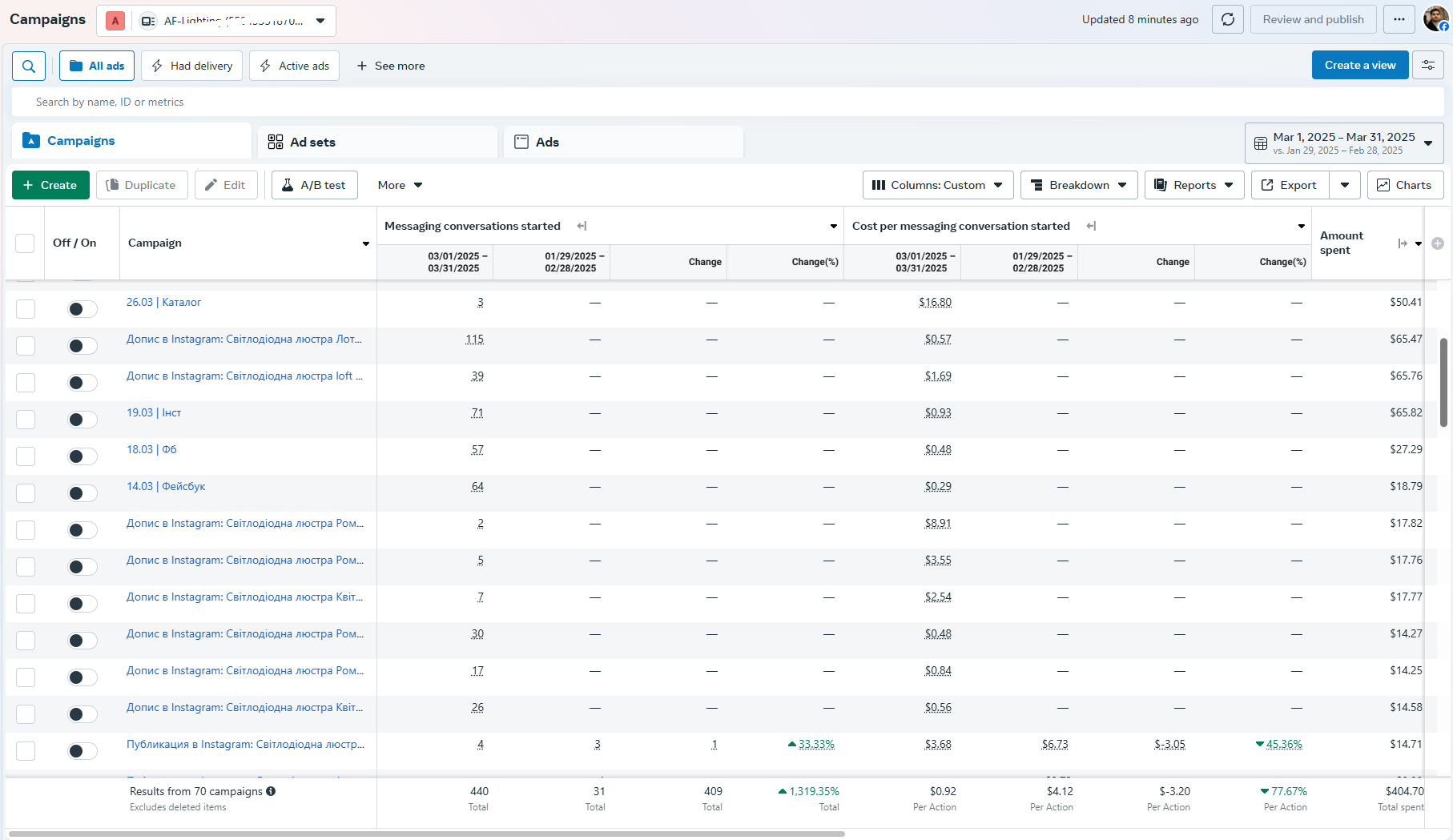Click the search magnifier icon button
This screenshot has width=1453, height=840.
pyautogui.click(x=29, y=66)
